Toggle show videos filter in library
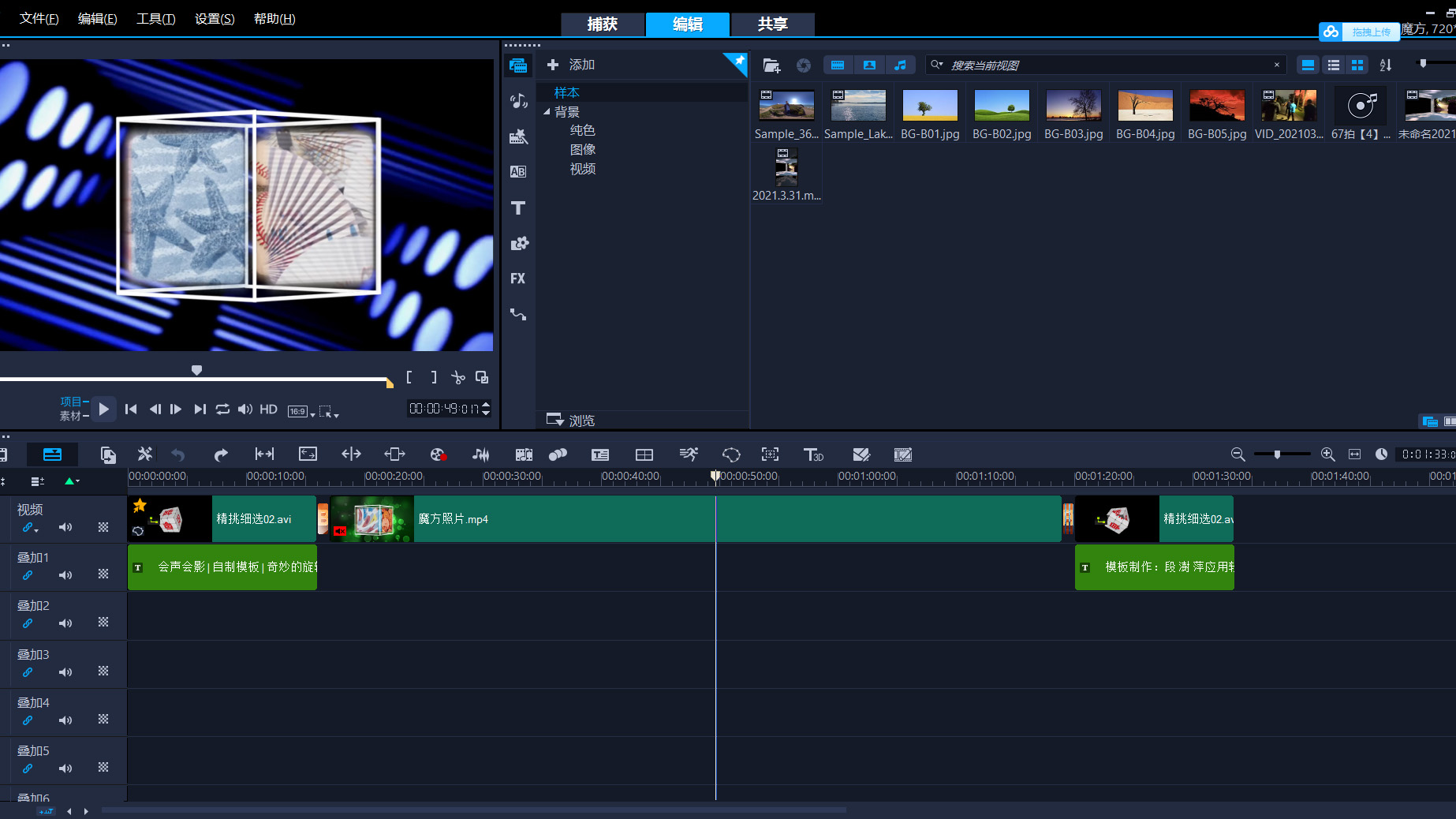Image resolution: width=1456 pixels, height=819 pixels. tap(838, 65)
